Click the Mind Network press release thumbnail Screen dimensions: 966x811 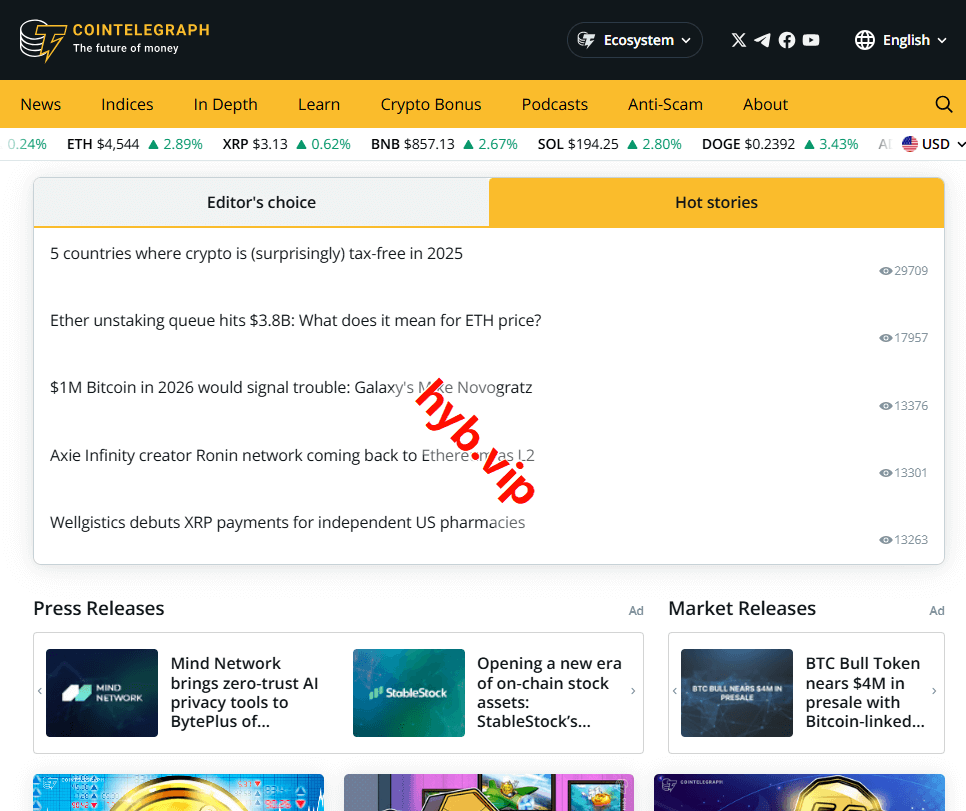click(101, 692)
